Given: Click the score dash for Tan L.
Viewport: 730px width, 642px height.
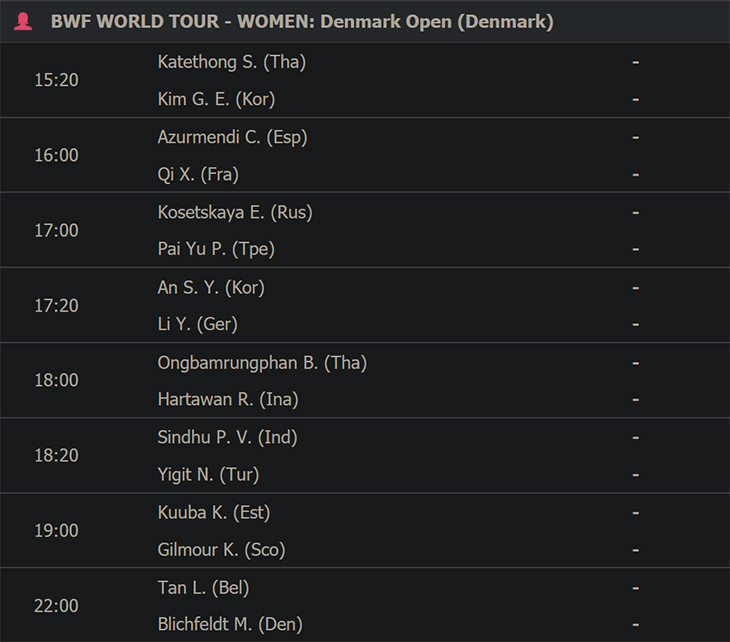Looking at the screenshot, I should tap(635, 588).
